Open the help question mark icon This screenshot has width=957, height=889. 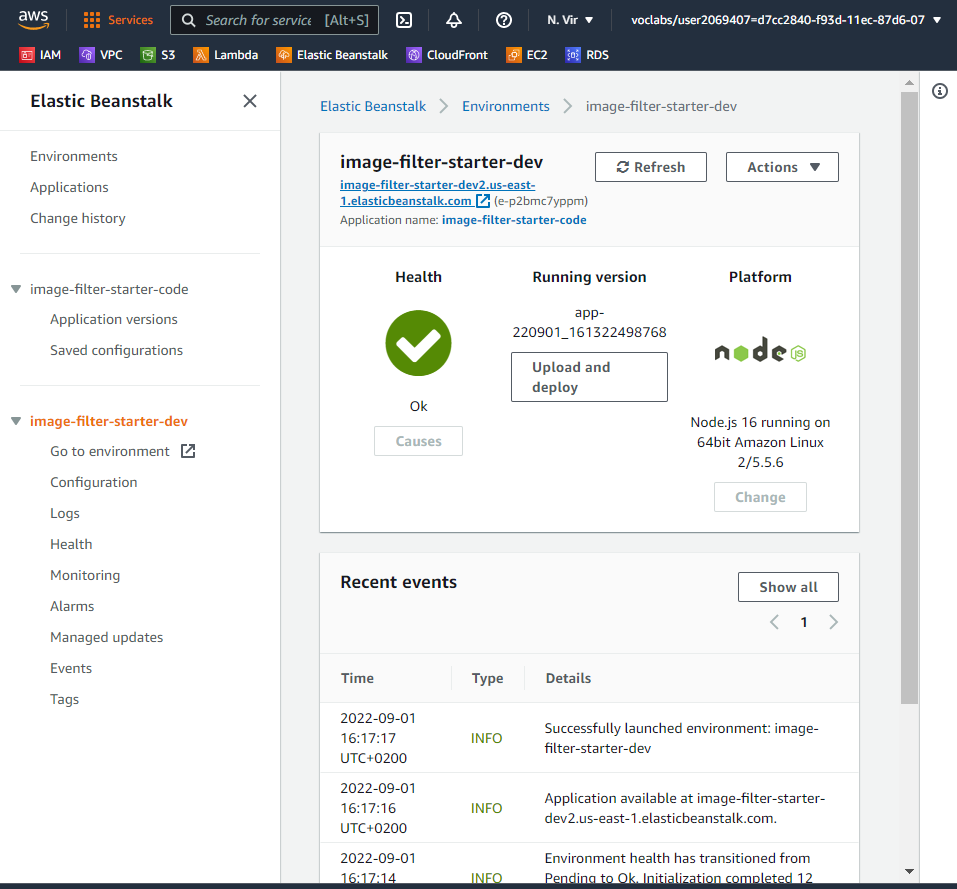(x=503, y=19)
